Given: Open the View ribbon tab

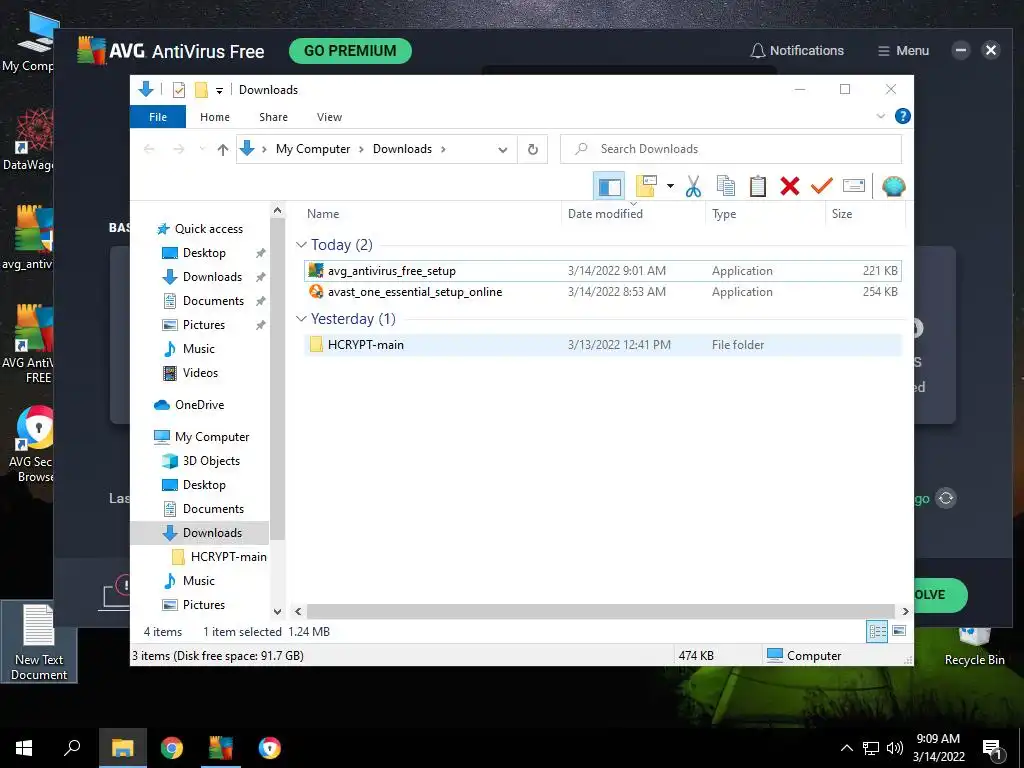Looking at the screenshot, I should point(329,117).
